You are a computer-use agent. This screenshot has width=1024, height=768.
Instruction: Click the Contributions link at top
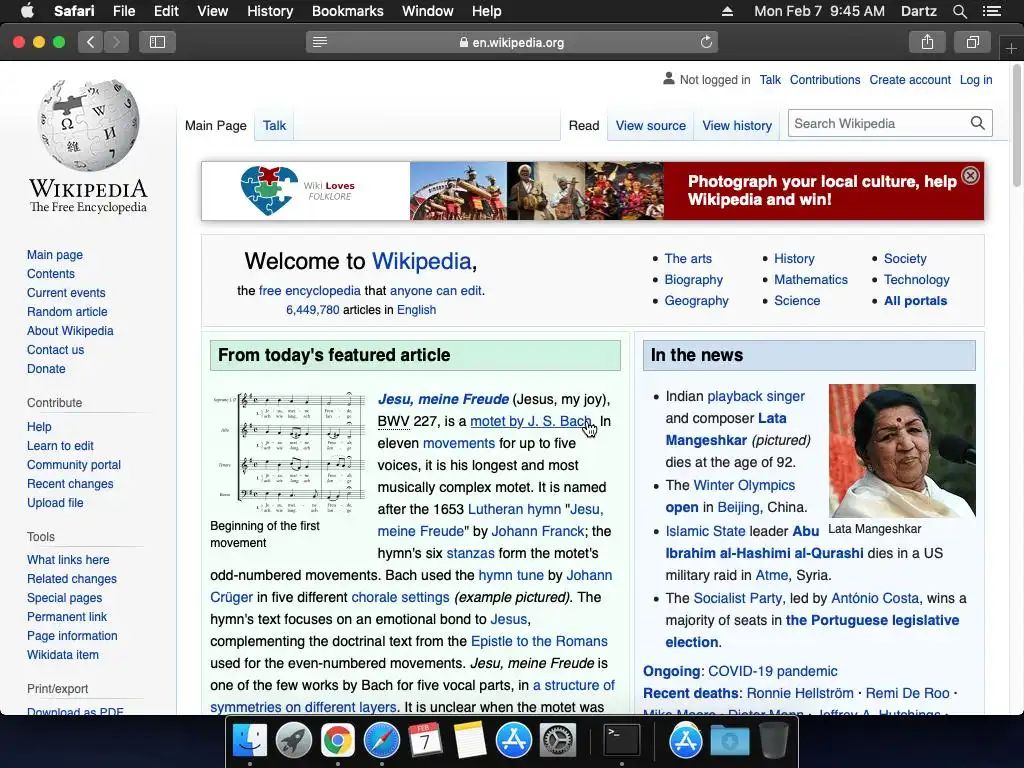pyautogui.click(x=825, y=80)
